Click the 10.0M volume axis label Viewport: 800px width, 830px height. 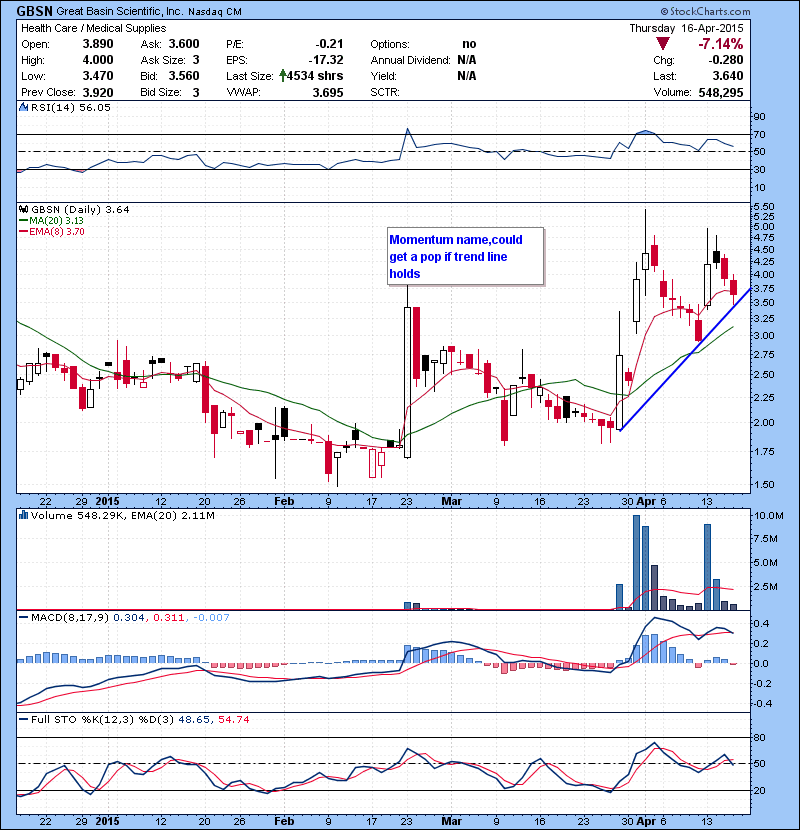(769, 516)
